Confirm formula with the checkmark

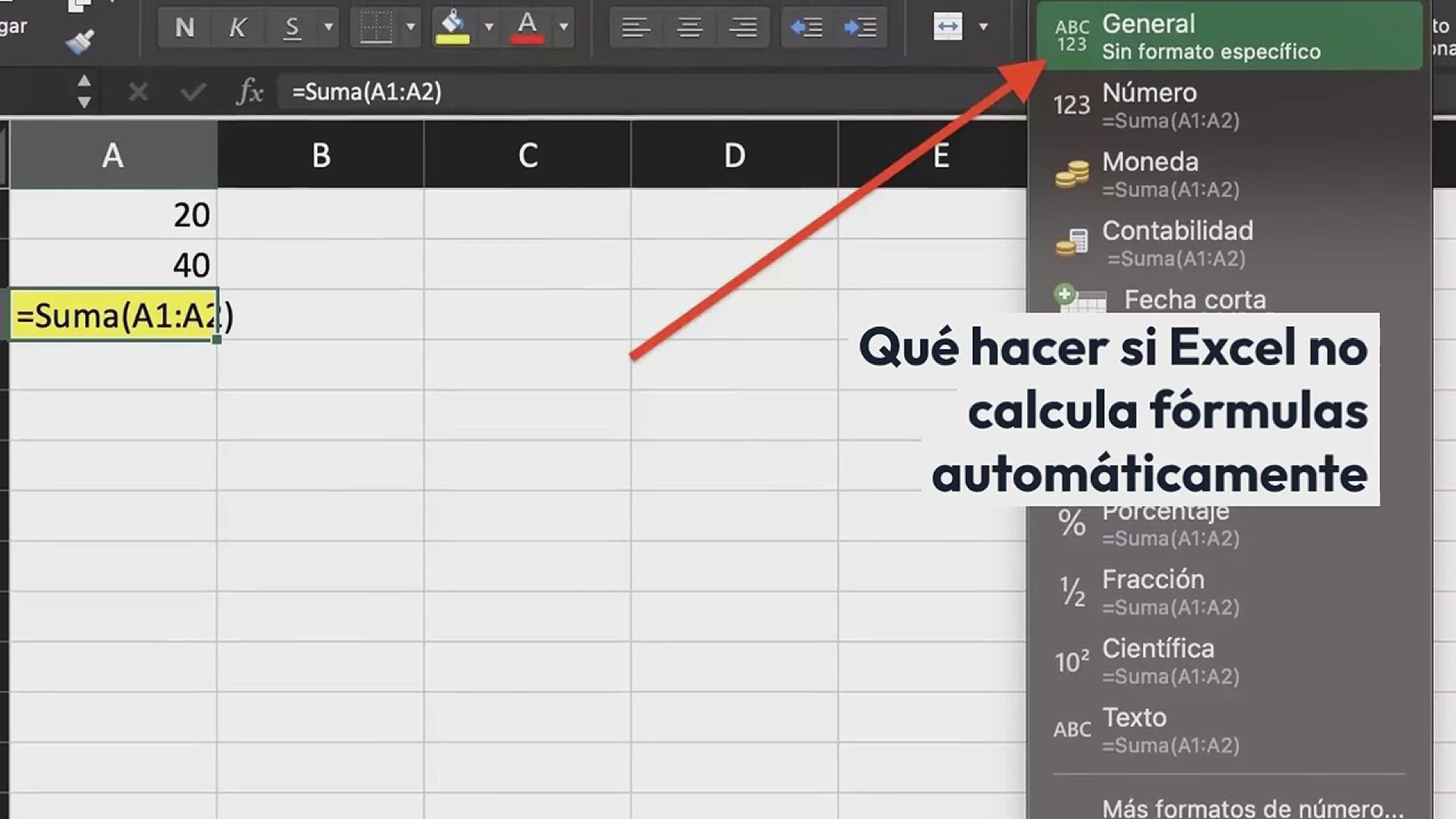193,93
